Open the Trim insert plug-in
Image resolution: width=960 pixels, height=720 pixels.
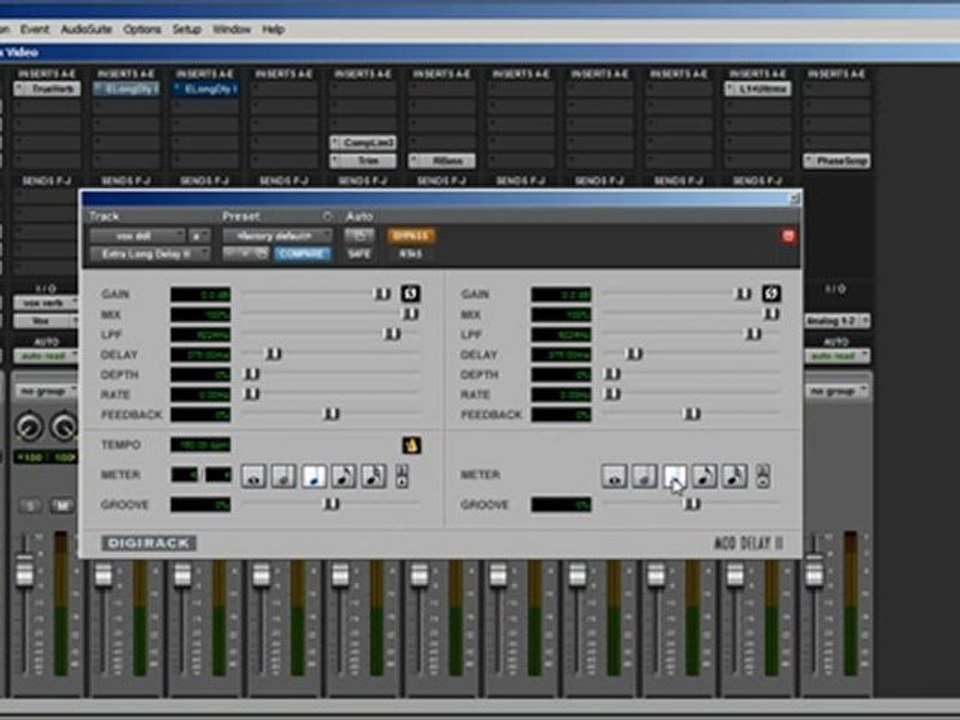click(x=363, y=161)
